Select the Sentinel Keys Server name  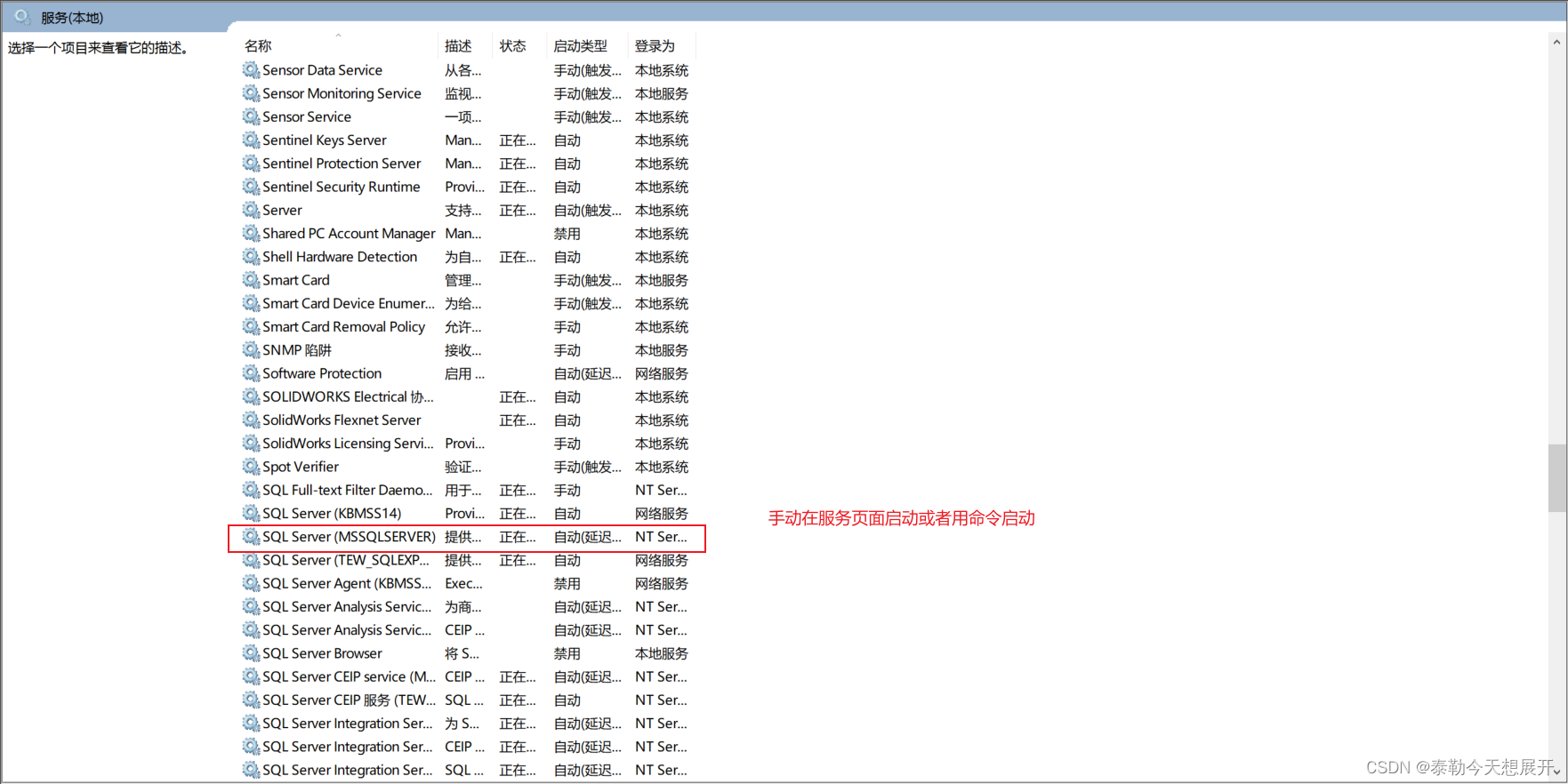(x=324, y=140)
